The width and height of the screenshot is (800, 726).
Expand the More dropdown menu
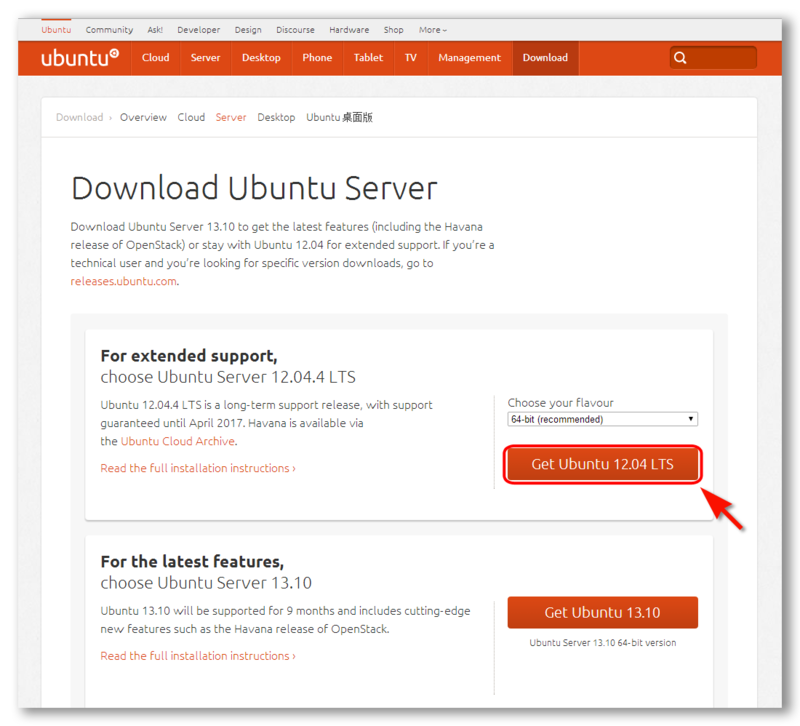pos(433,30)
